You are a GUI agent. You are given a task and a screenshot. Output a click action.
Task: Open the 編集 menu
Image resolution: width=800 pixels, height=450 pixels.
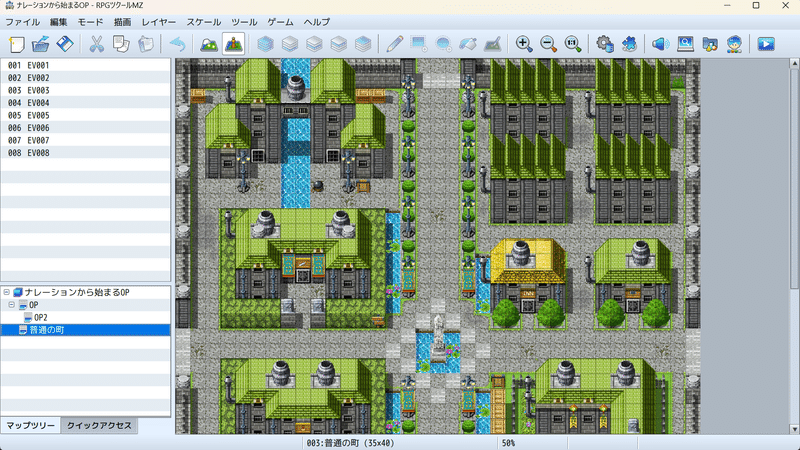[59, 22]
